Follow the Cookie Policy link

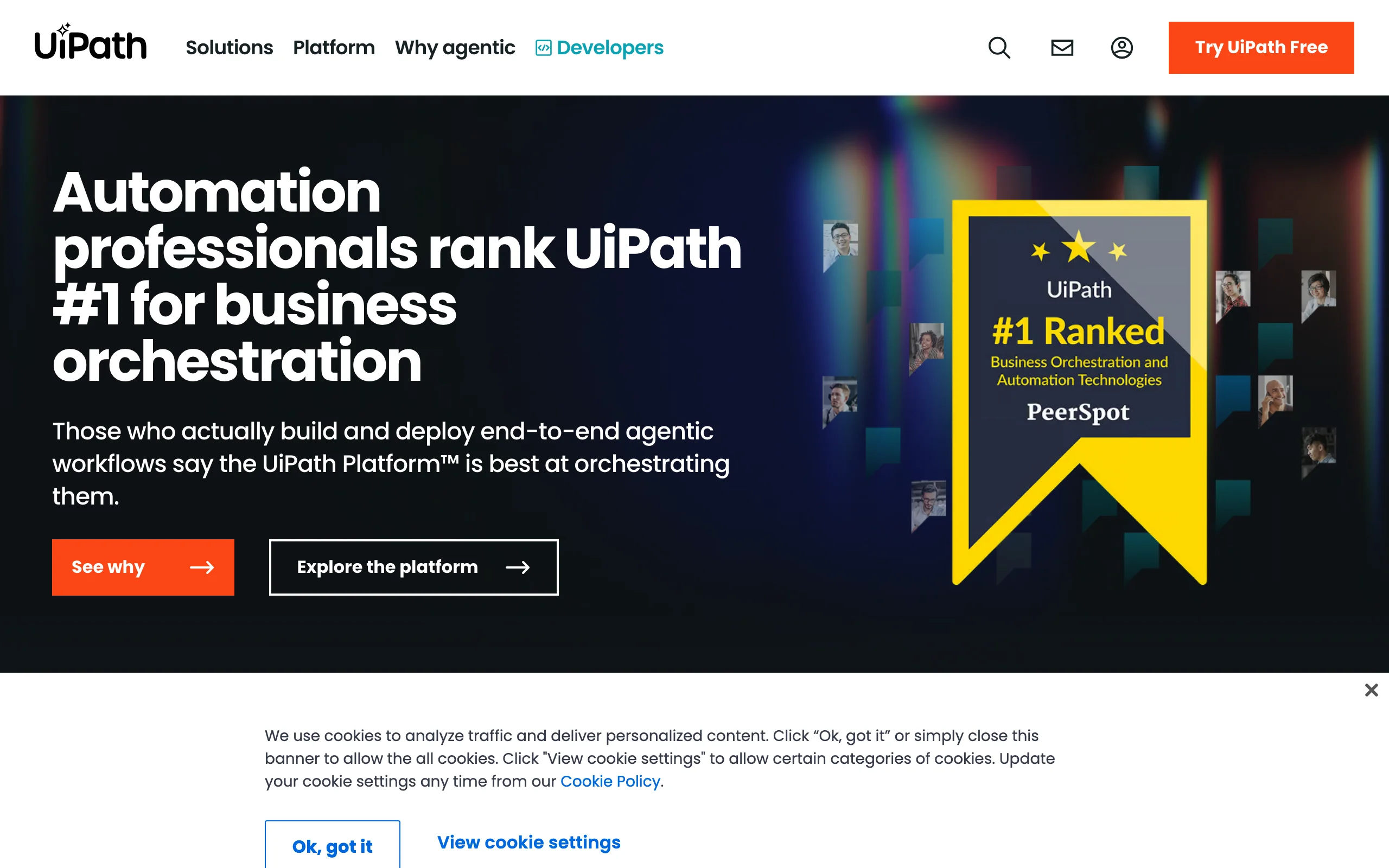[610, 781]
